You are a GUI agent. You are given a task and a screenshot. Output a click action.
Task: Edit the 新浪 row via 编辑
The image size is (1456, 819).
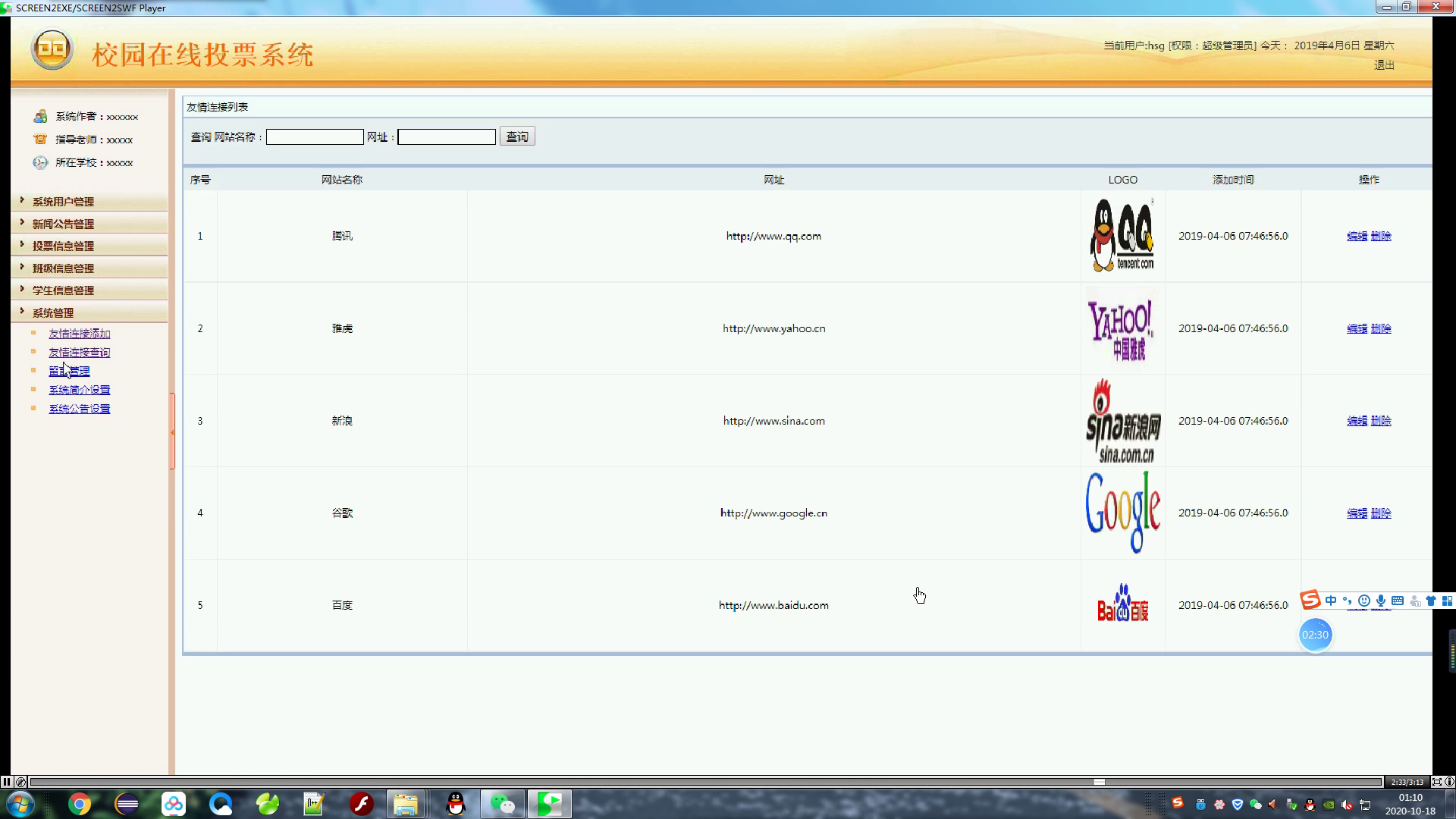coord(1357,422)
